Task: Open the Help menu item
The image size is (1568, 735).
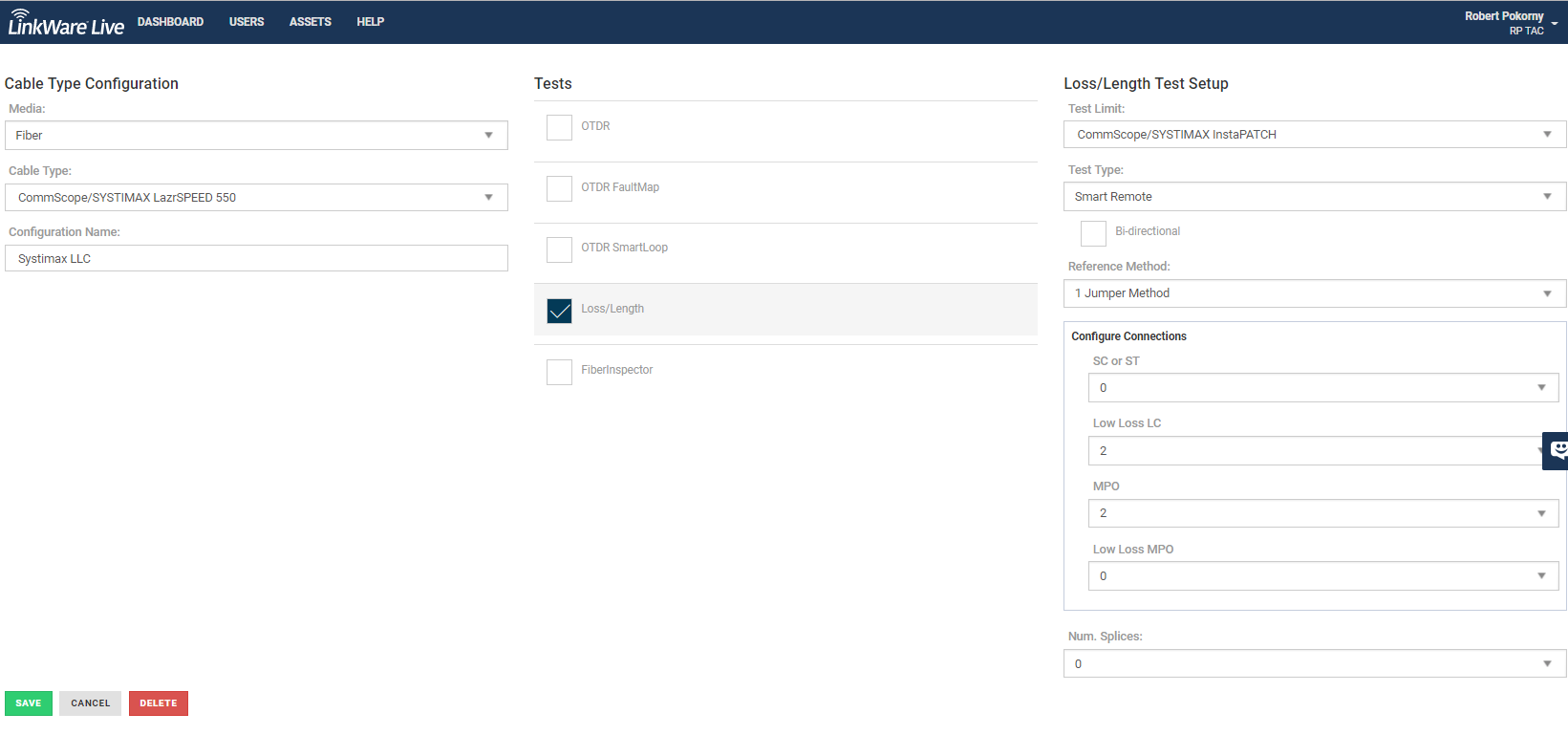Action: pos(371,22)
